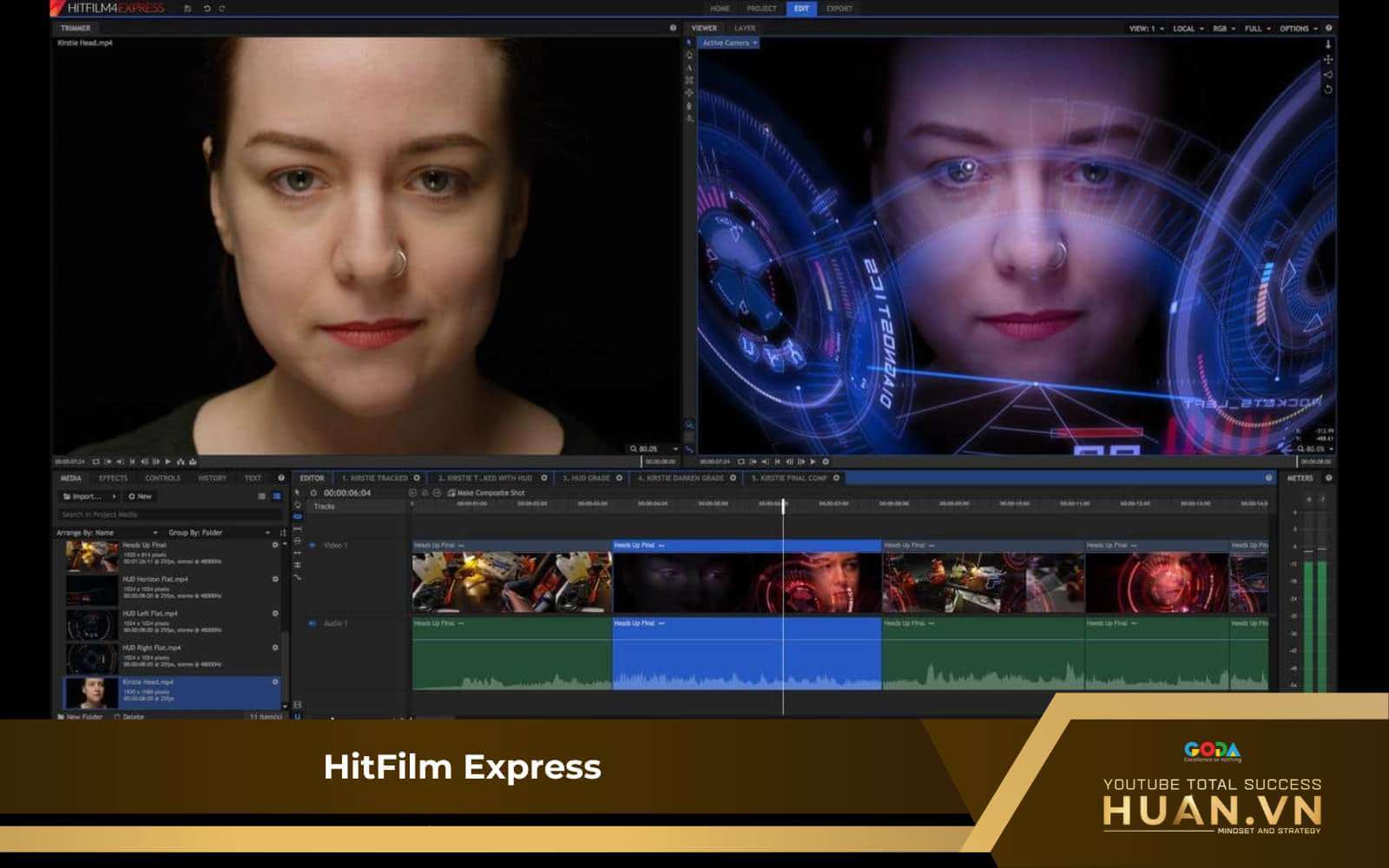The height and width of the screenshot is (868, 1389).
Task: Click the Make Composite Shot icon
Action: 451,493
